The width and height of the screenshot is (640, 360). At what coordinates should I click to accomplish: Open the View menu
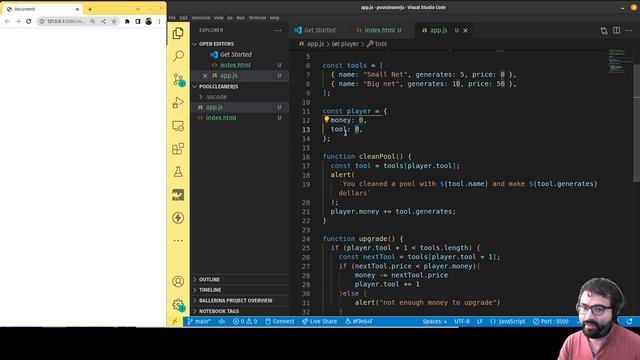tap(219, 18)
